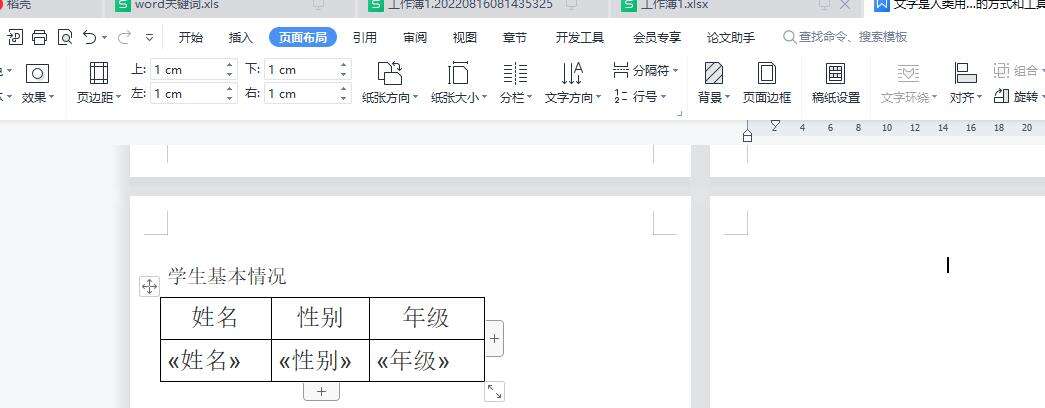Click the print icon in quick access toolbar
Screen dimensions: 1045x408
pos(39,37)
